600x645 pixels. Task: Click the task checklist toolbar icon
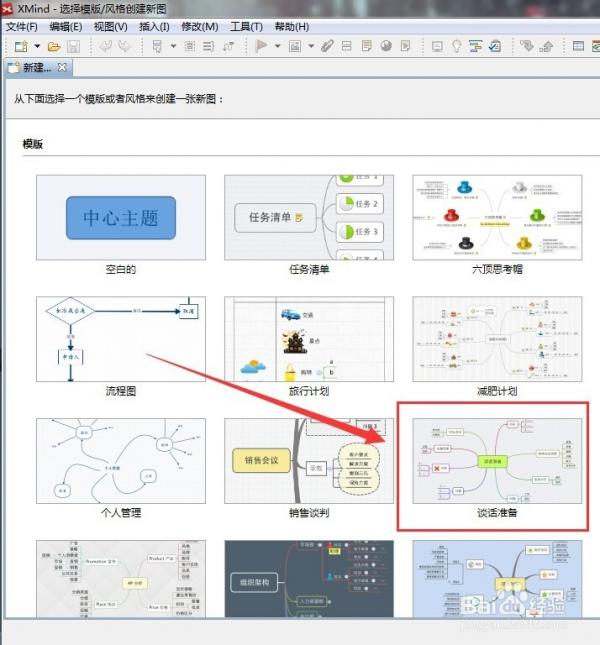pyautogui.click(x=495, y=46)
